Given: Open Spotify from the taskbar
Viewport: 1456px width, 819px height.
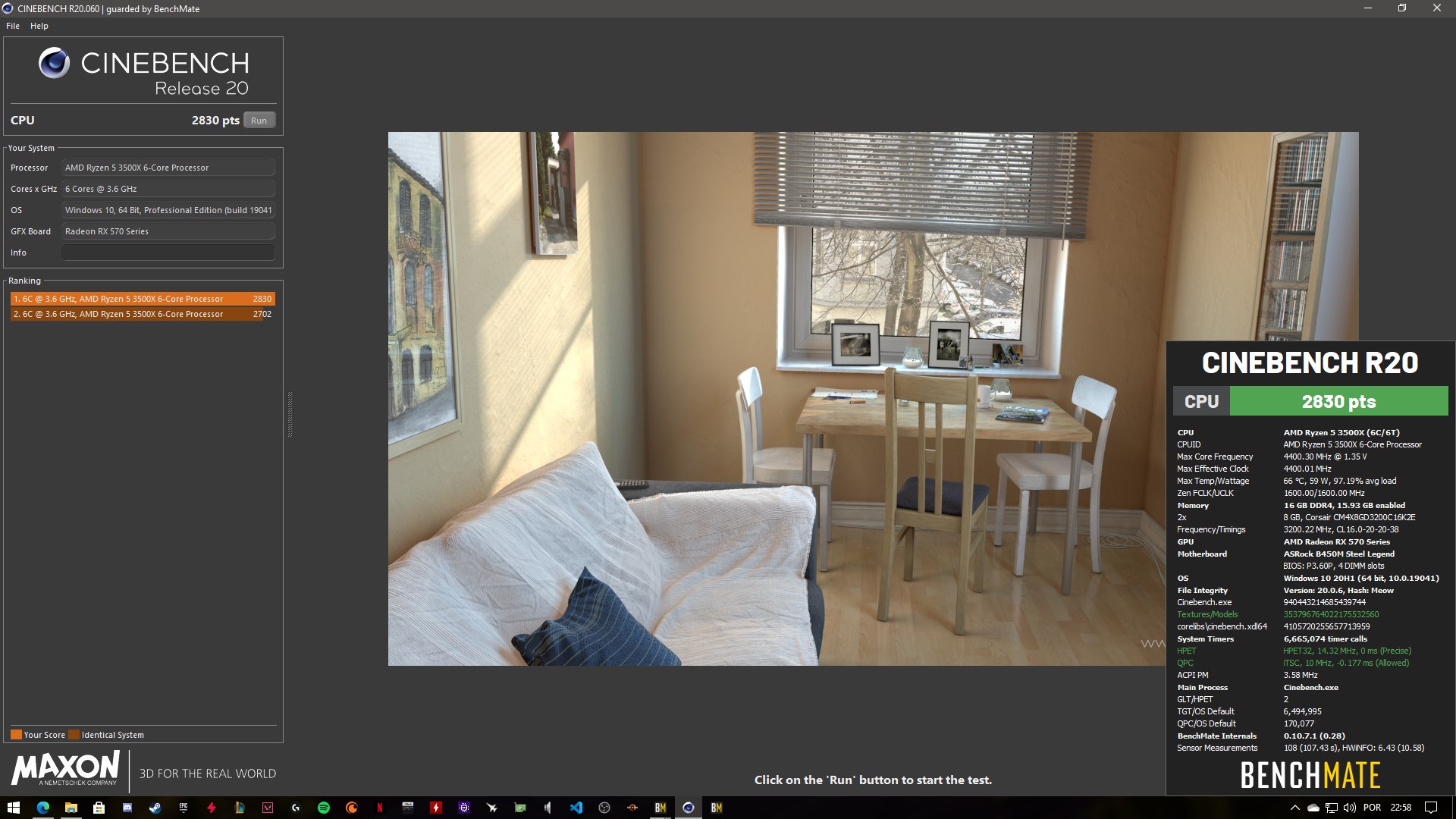Looking at the screenshot, I should point(323,808).
